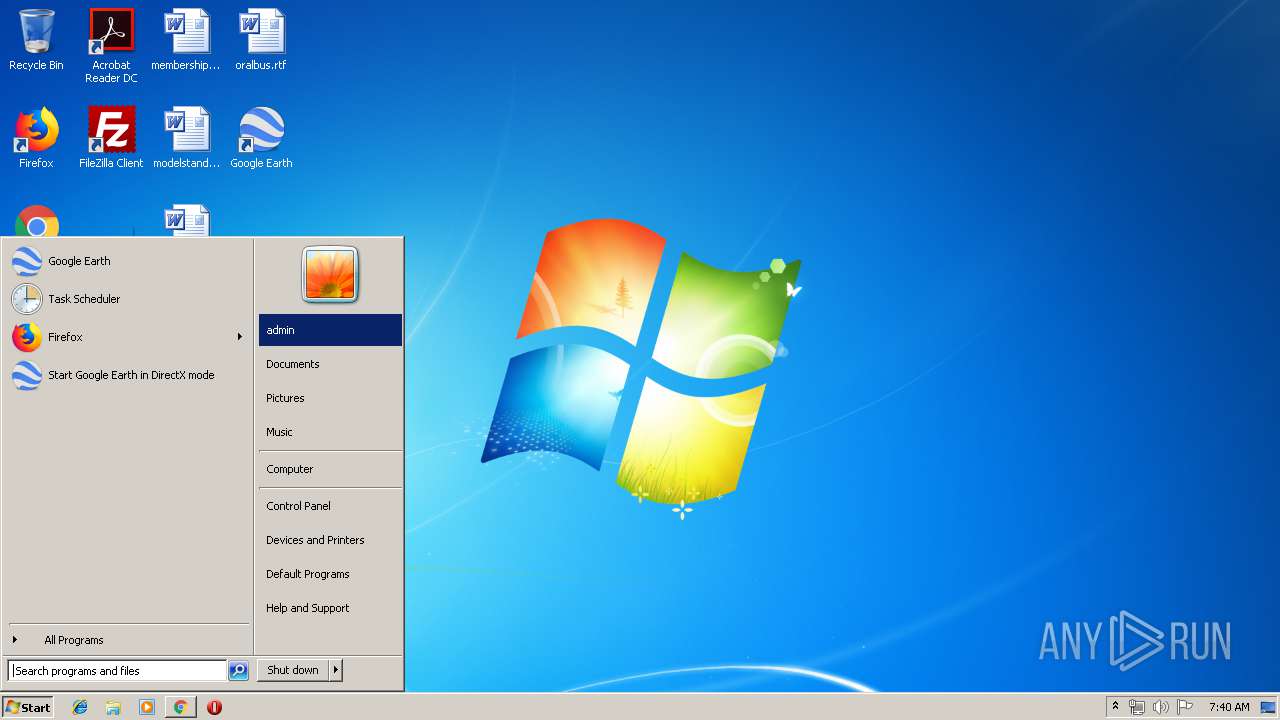Click the Shut down button
Screen dimensions: 1280x720
pos(293,670)
